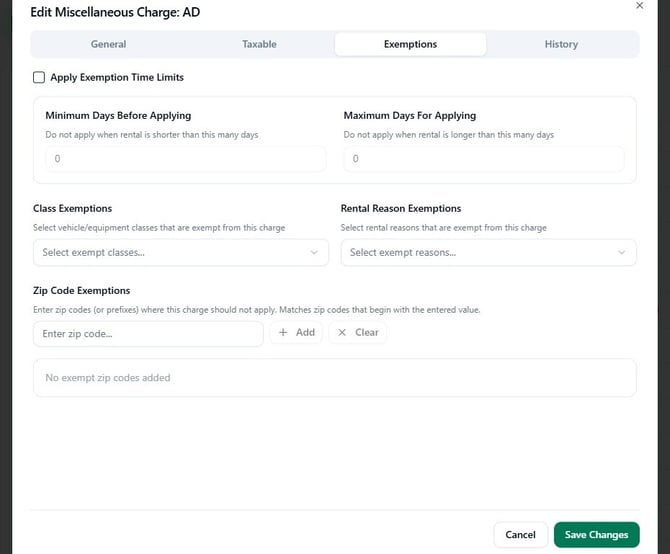Click 'Select vehicle/equipment classes' description text
670x554 pixels.
[x=159, y=228]
